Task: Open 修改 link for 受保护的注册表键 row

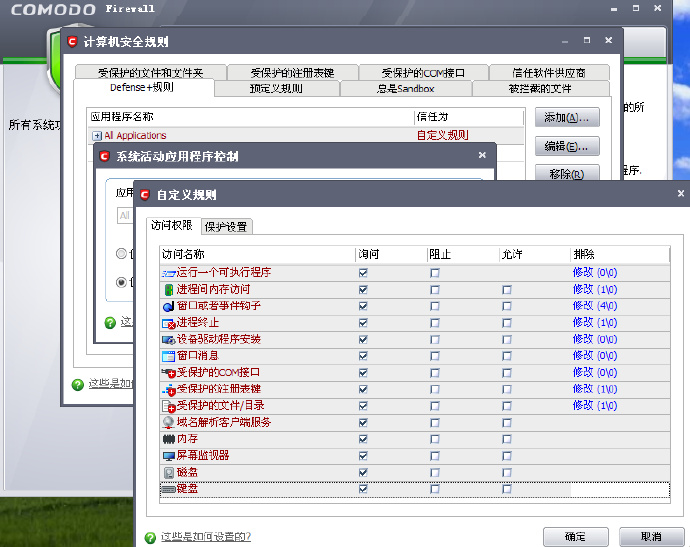Action: tap(595, 389)
